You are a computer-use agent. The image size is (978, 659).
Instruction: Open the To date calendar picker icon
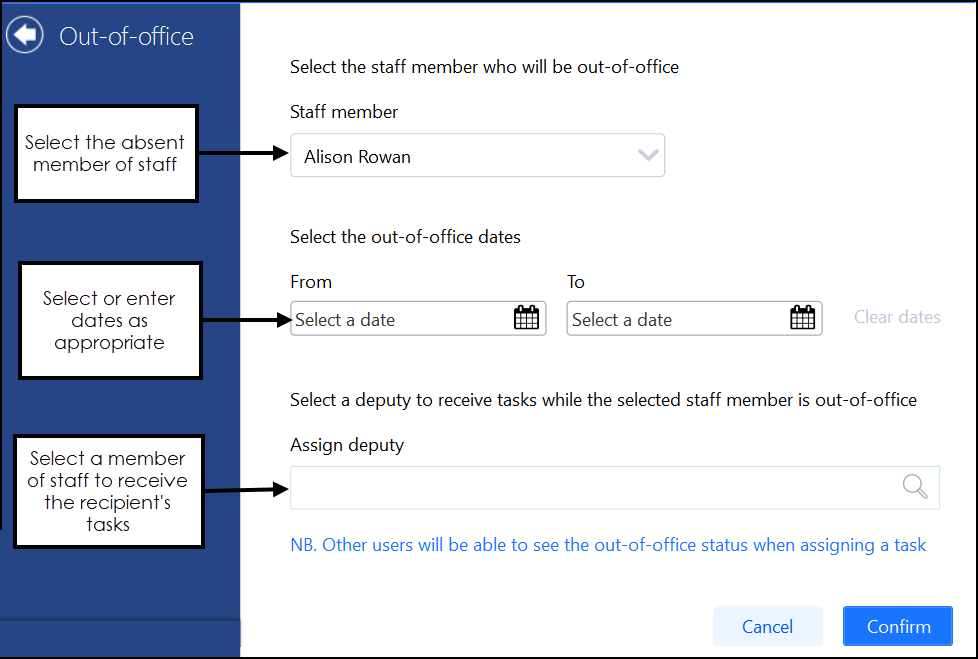802,319
